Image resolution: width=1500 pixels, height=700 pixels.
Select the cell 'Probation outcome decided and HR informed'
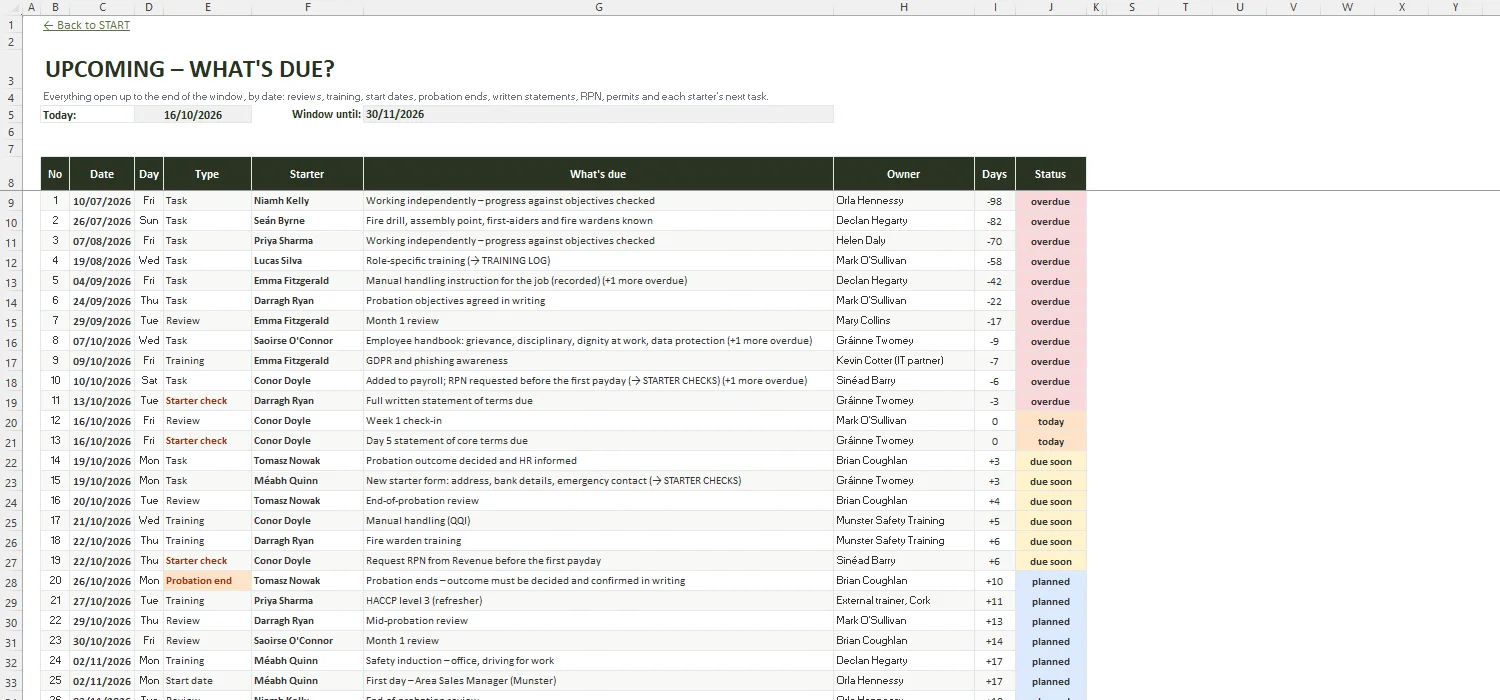[x=598, y=461]
